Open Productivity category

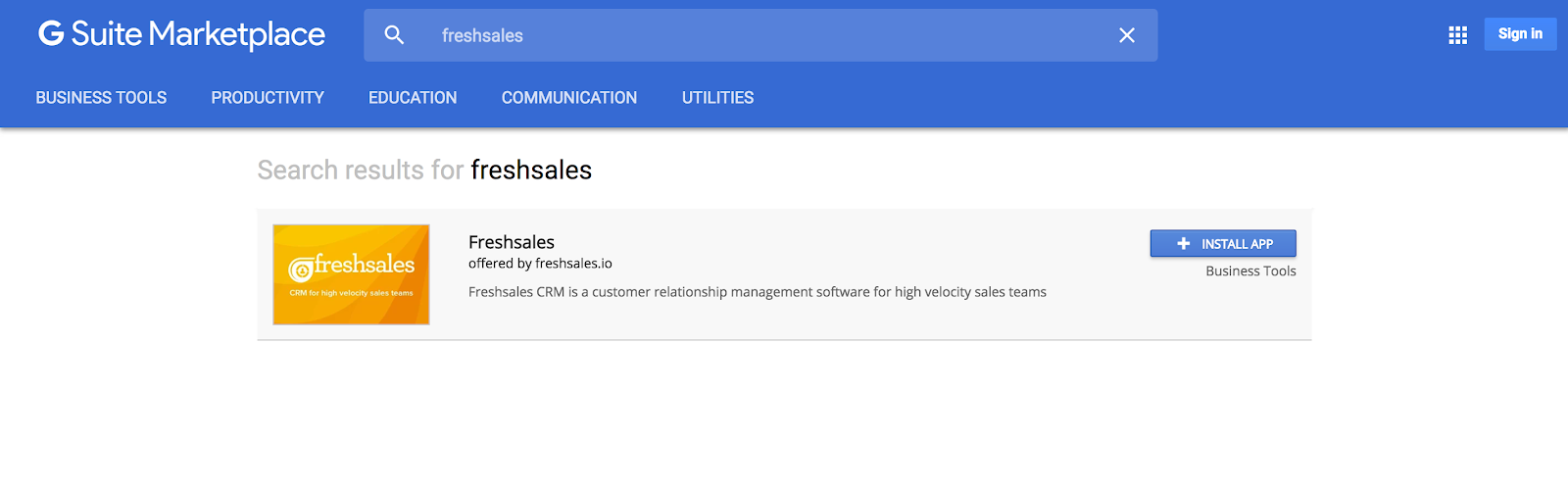pos(268,98)
